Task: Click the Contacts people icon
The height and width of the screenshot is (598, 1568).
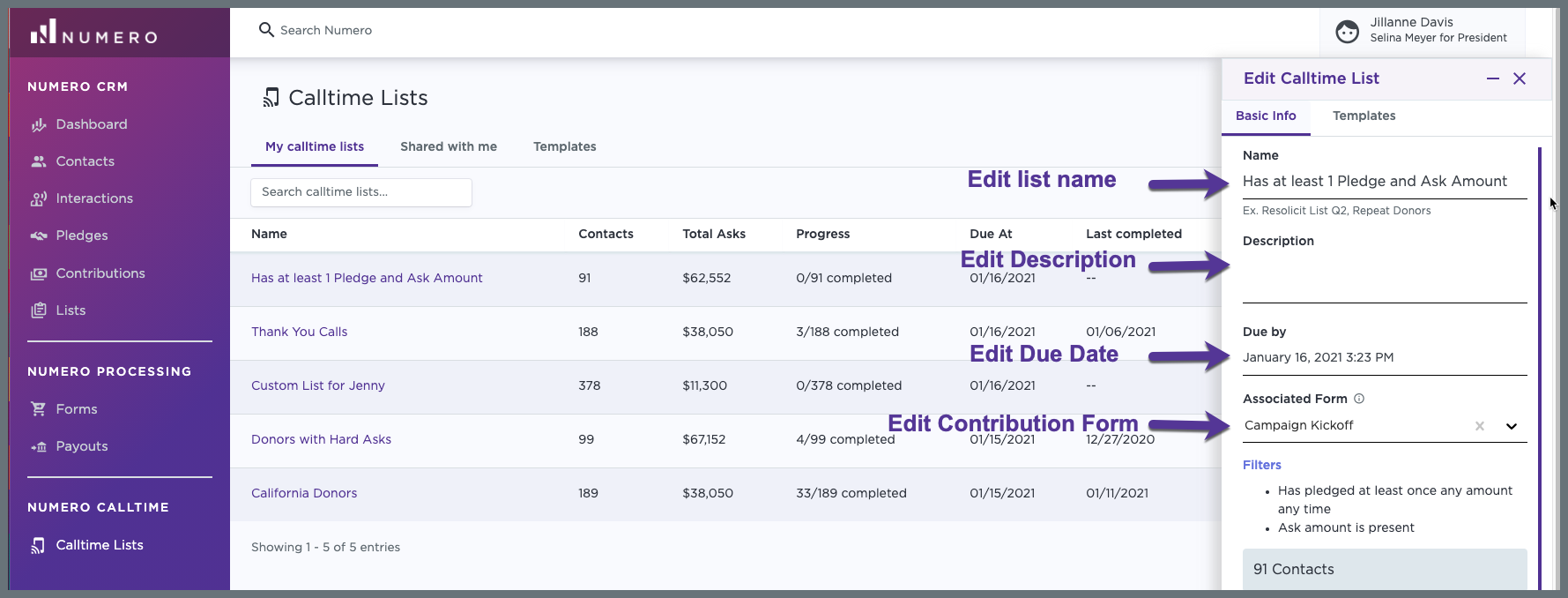Action: pyautogui.click(x=38, y=162)
